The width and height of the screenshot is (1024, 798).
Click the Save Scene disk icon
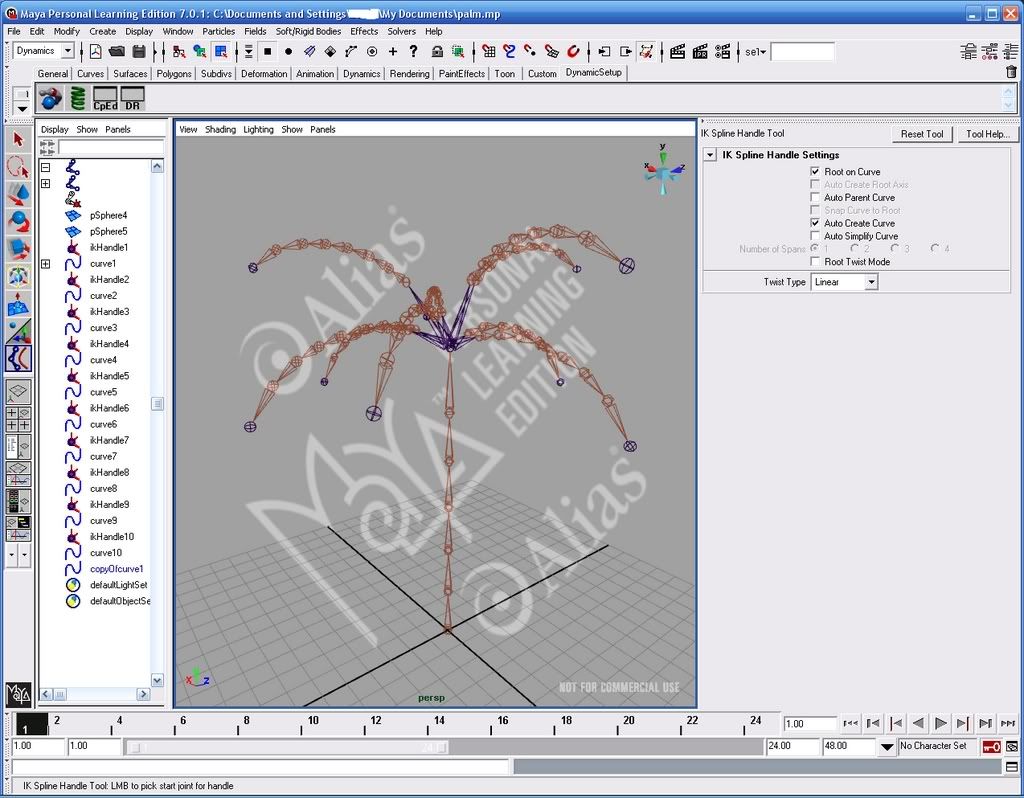point(139,52)
